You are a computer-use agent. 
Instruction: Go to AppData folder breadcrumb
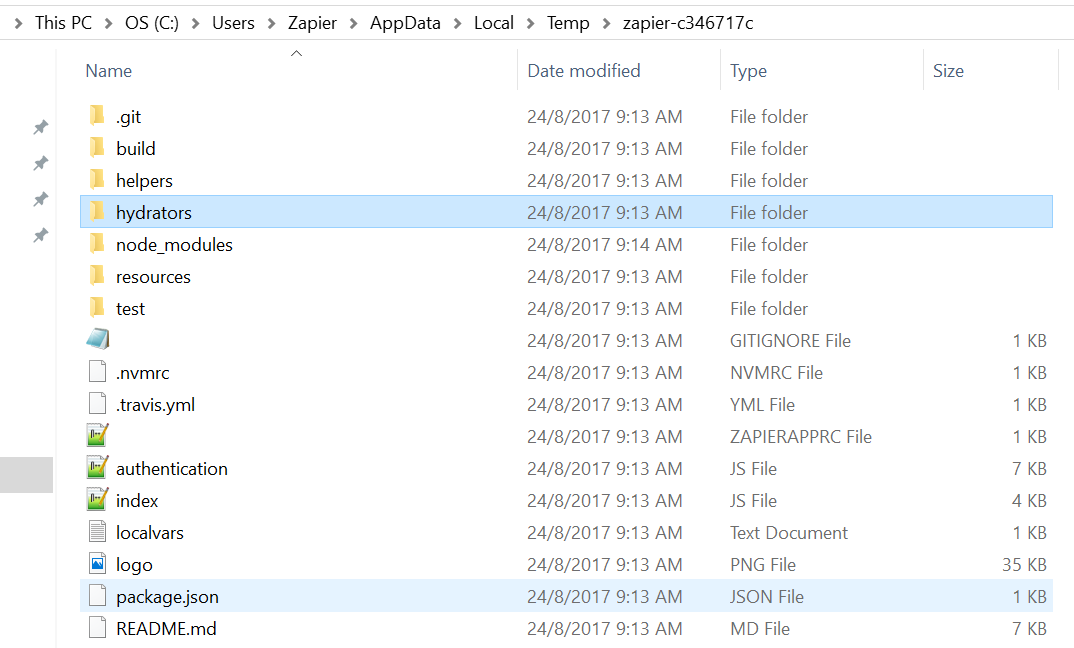point(405,23)
